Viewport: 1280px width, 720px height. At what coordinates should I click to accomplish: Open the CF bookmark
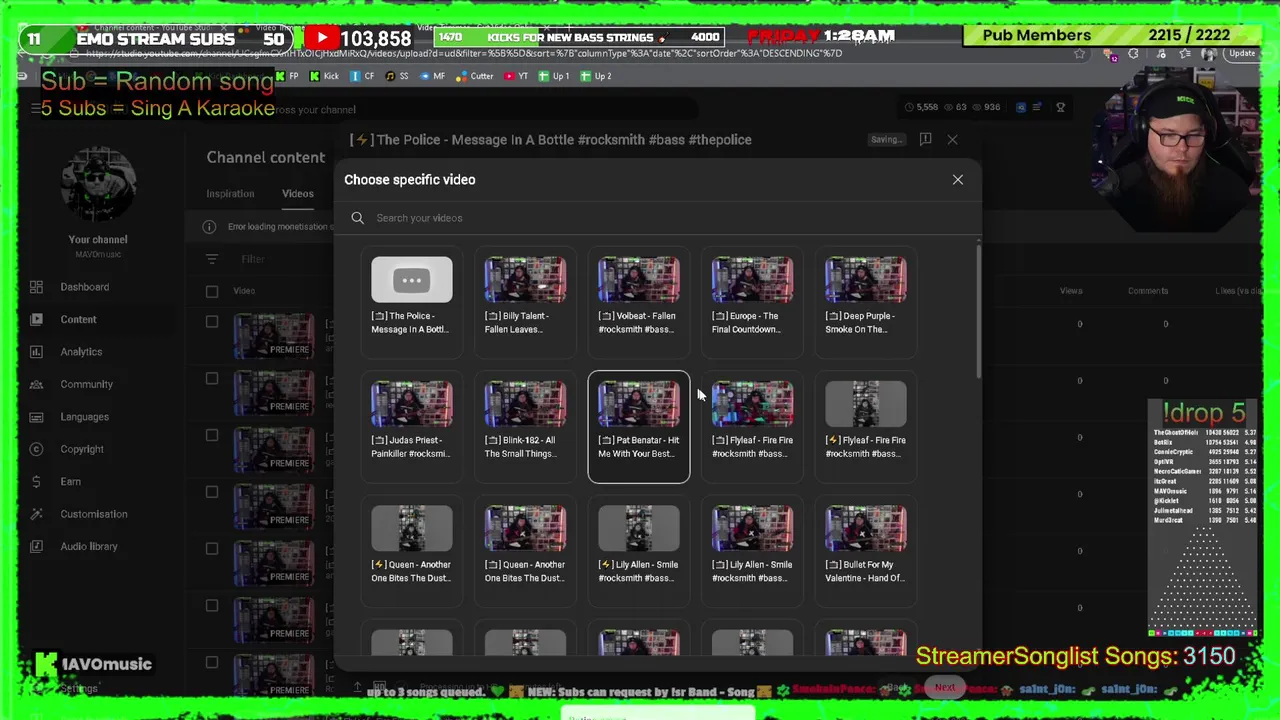(362, 76)
